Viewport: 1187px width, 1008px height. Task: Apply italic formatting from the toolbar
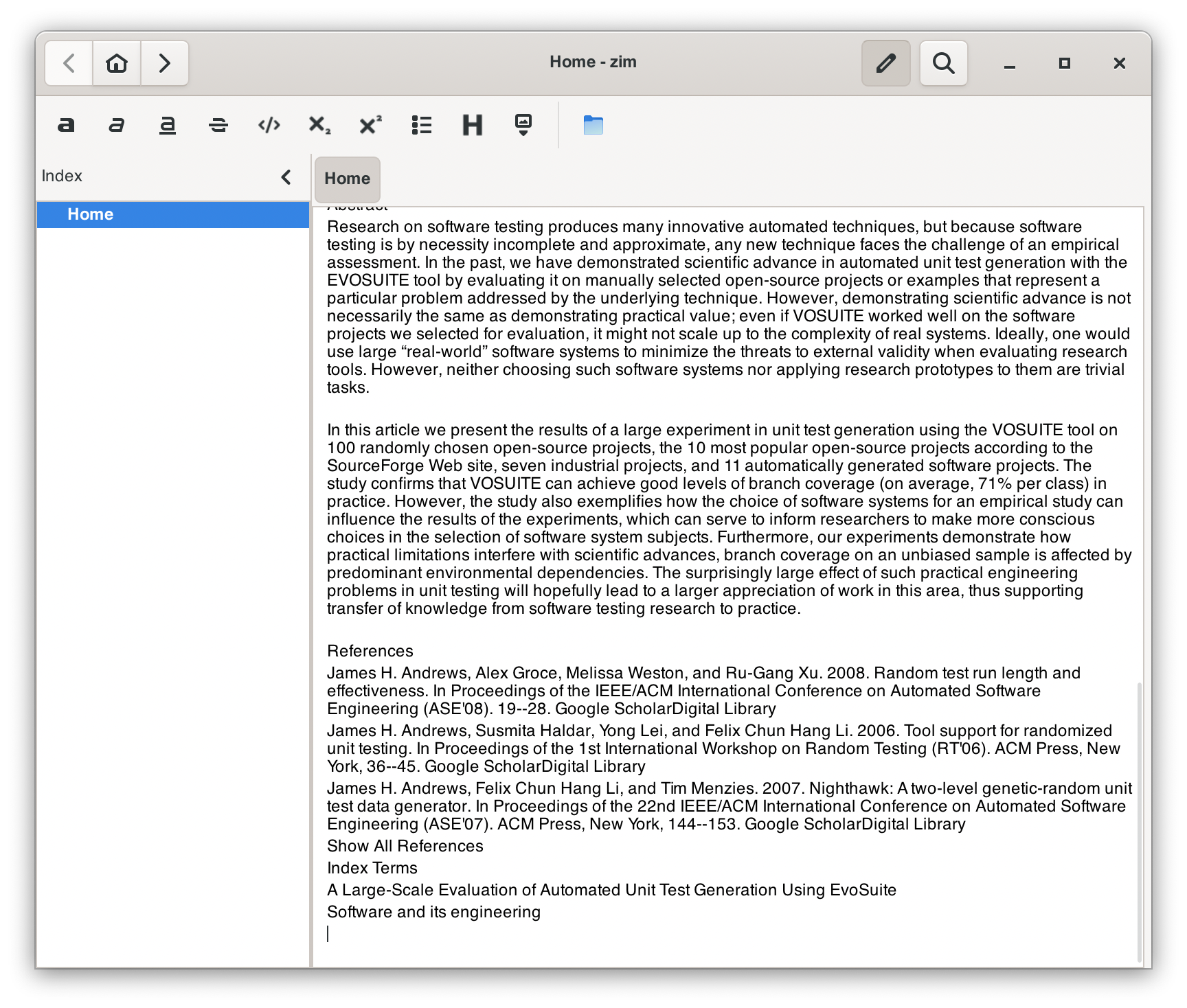(117, 125)
